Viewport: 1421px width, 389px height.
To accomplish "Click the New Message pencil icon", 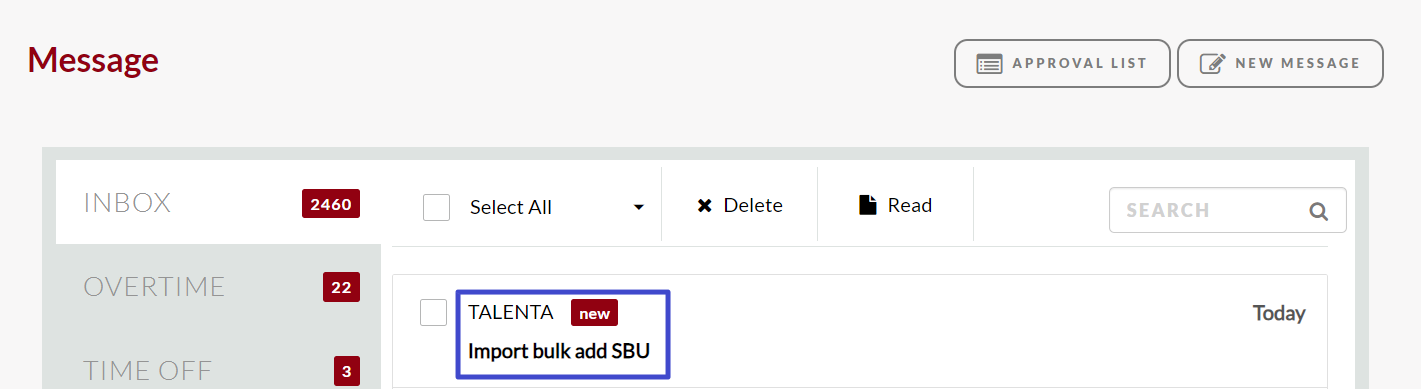I will 1212,63.
